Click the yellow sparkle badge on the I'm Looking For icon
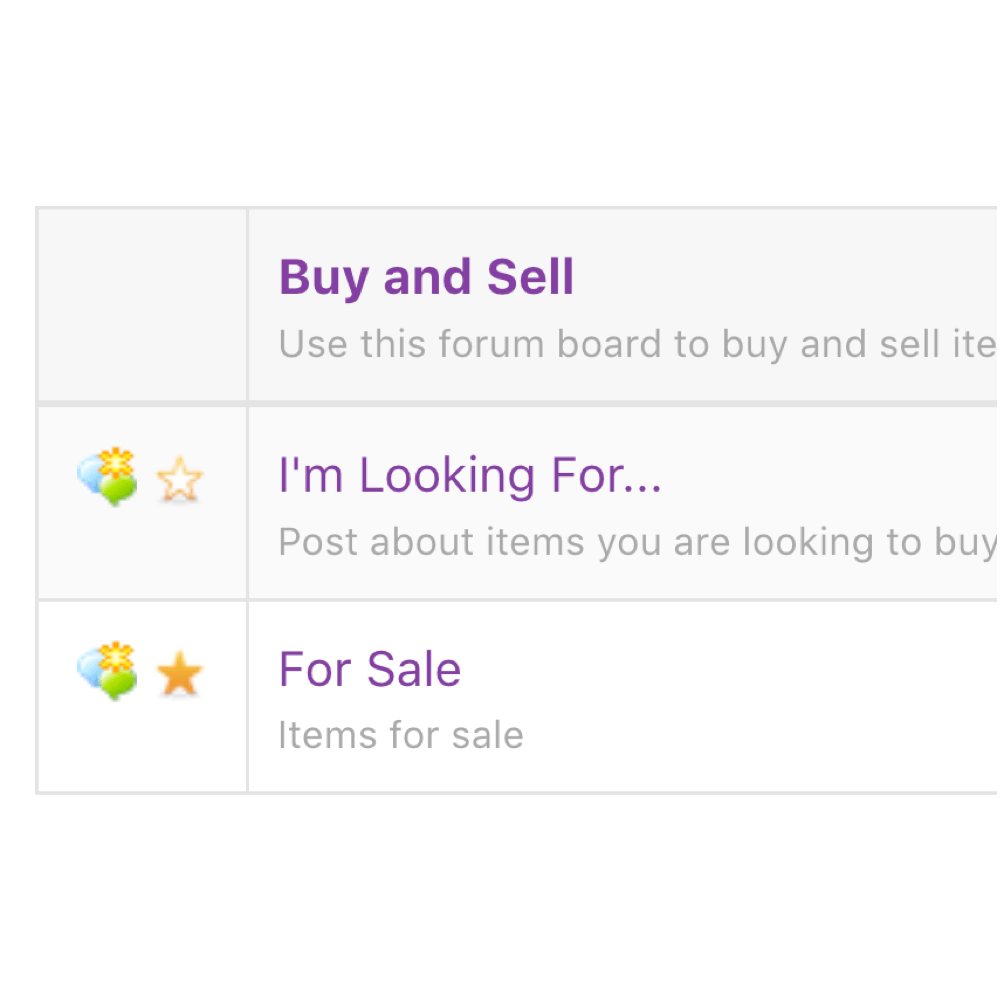This screenshot has height=1000, width=1000. [118, 463]
